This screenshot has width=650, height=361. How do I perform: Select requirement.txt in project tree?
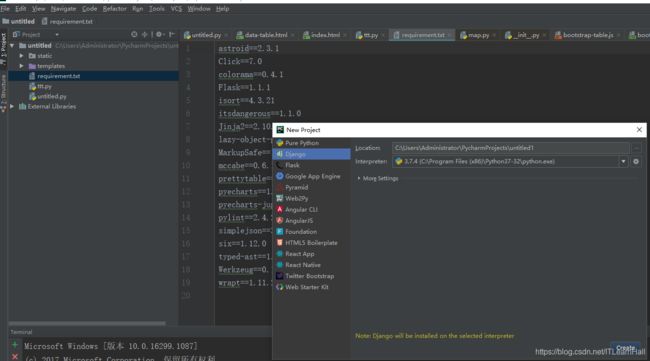click(x=94, y=76)
